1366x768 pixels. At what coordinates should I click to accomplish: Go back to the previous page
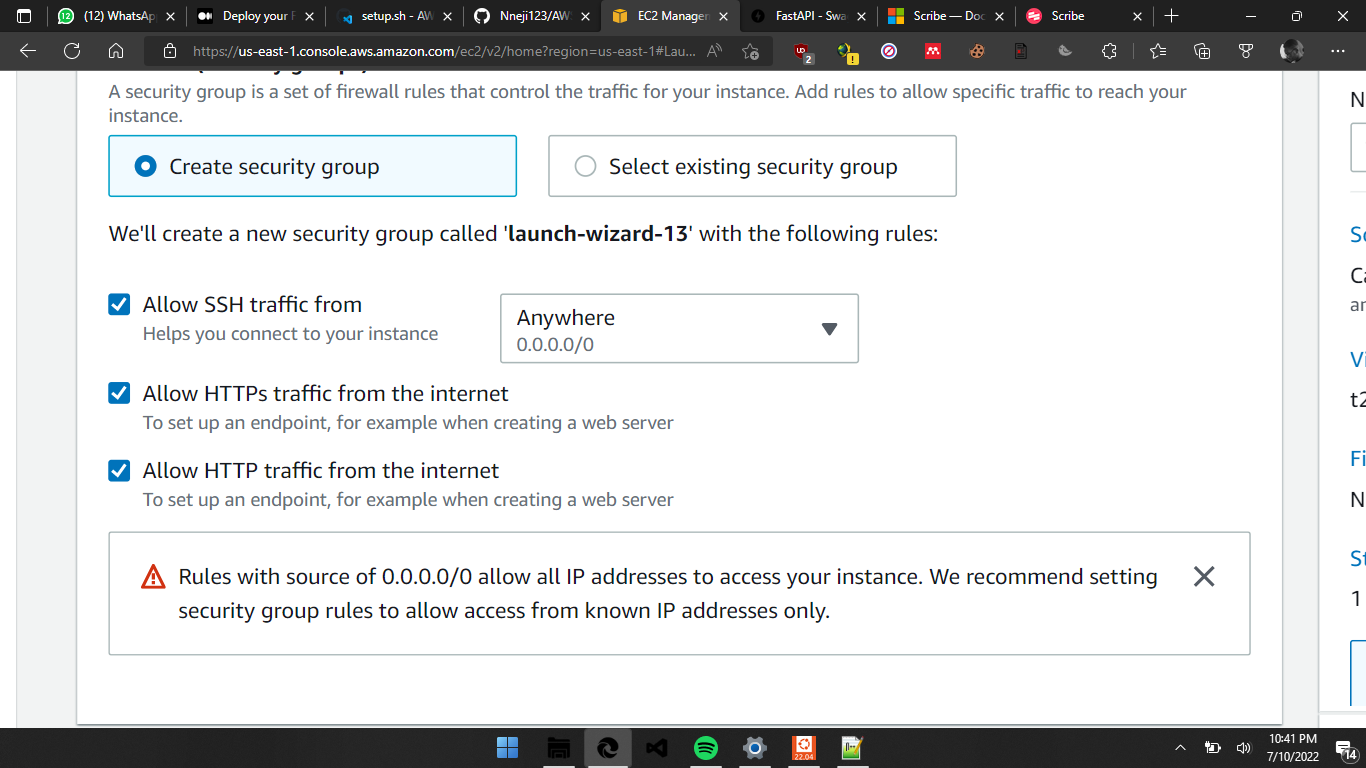tap(28, 51)
